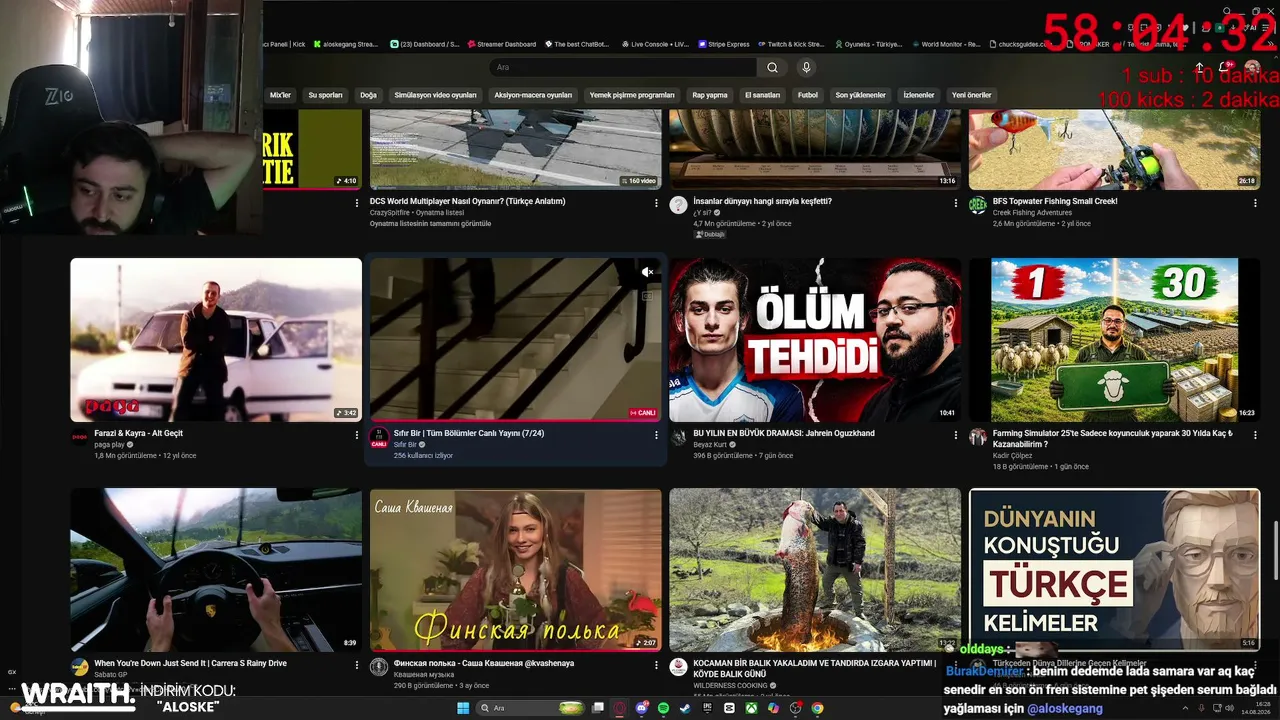Open Квашеная музыка channel avatar
This screenshot has height=720, width=1280.
[x=379, y=667]
